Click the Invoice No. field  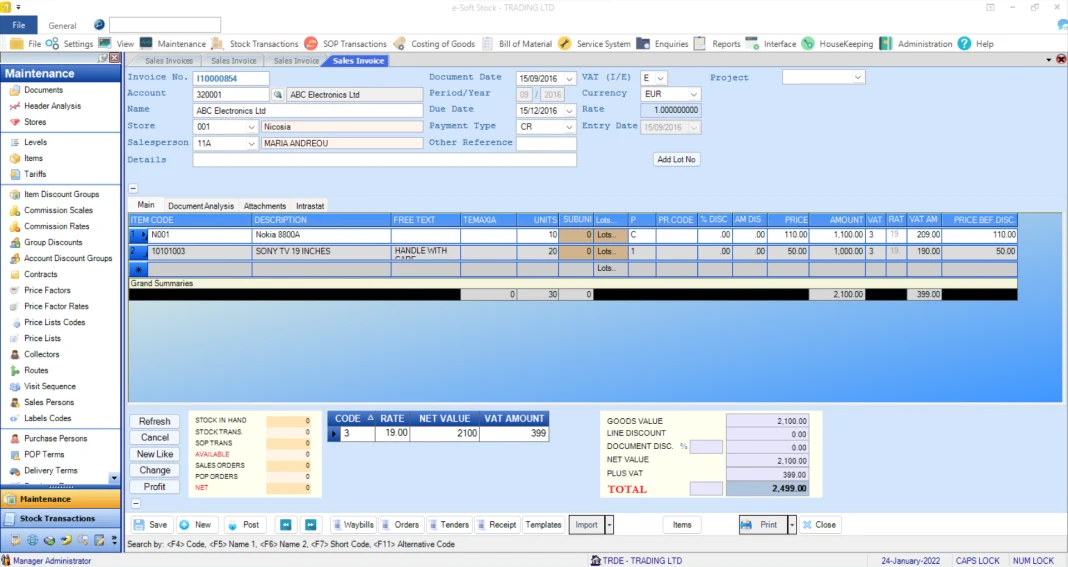231,78
